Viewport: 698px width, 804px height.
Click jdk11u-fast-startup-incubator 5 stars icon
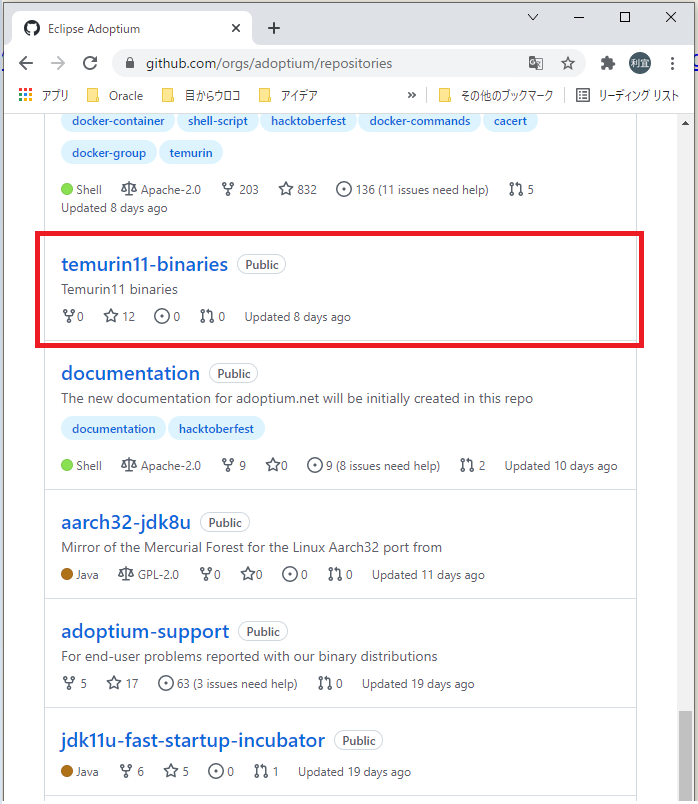point(171,771)
